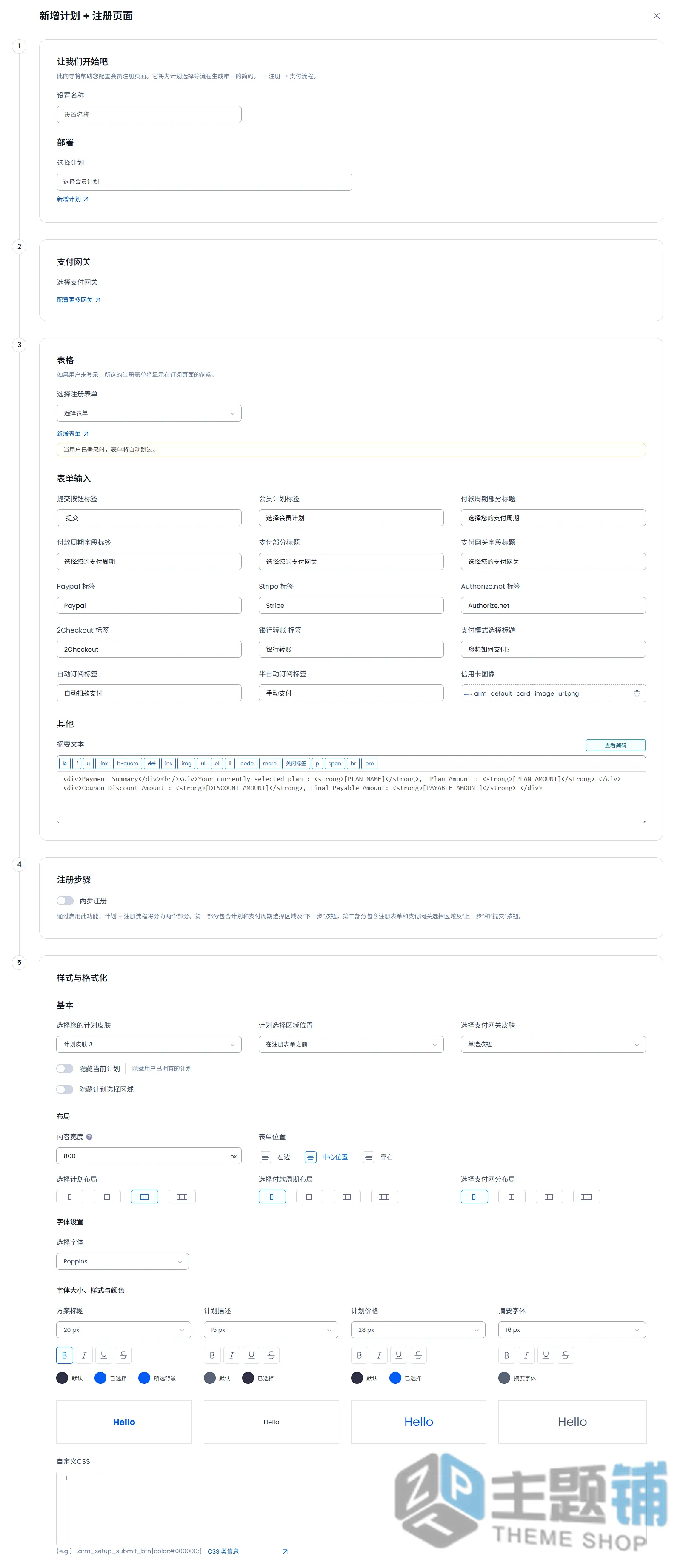This screenshot has width=683, height=1568.
Task: Toggle bold for 计划价格 font
Action: [x=359, y=1356]
